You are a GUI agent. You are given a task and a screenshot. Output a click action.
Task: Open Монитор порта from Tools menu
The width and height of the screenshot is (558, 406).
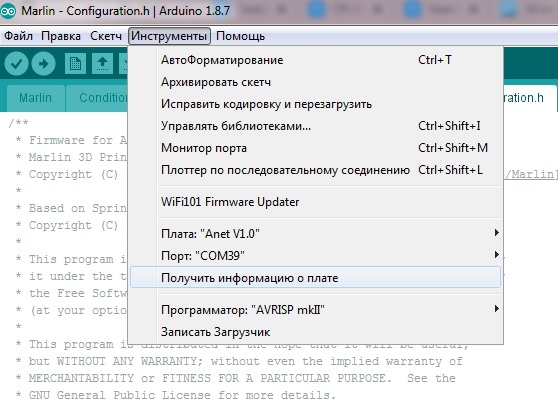click(x=315, y=148)
